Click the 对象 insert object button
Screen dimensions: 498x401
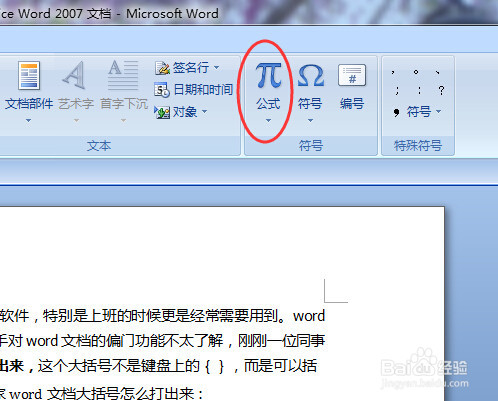[x=176, y=112]
